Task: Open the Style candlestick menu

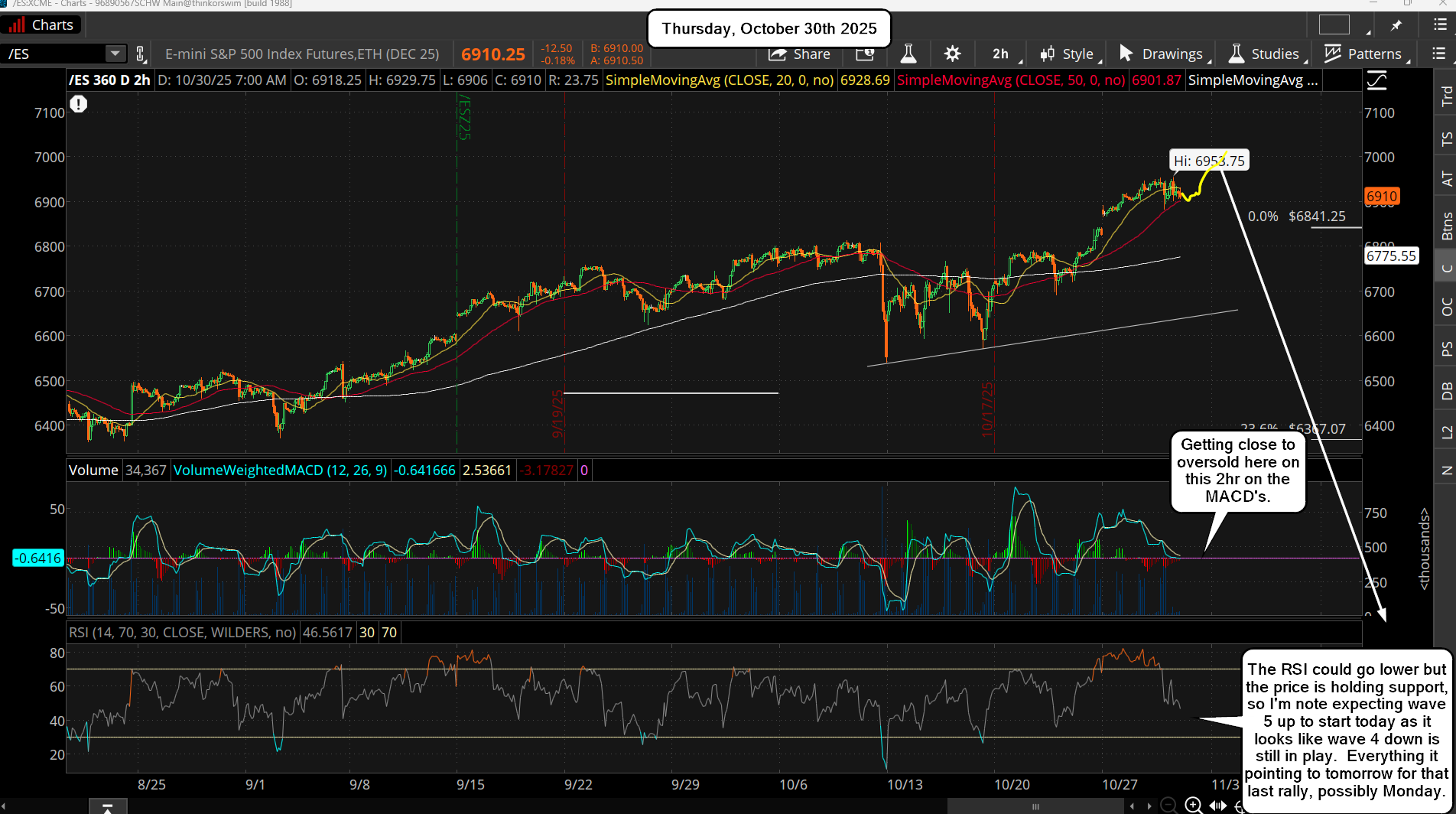Action: pos(1068,54)
